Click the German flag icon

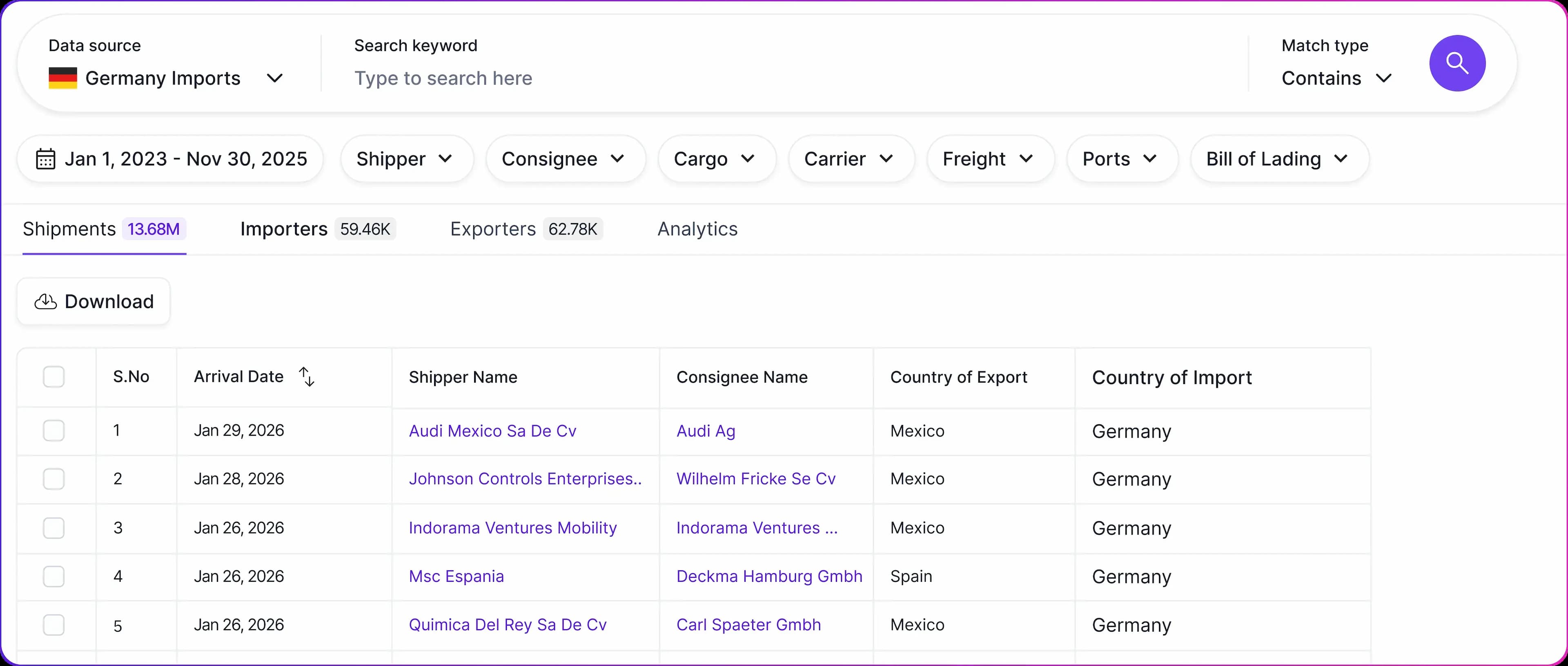pyautogui.click(x=63, y=78)
